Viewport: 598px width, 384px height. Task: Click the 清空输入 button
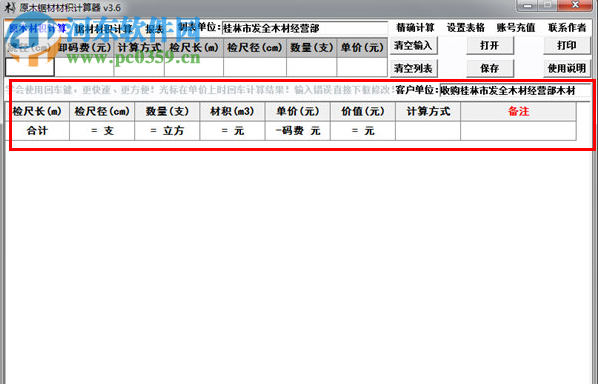pyautogui.click(x=413, y=45)
